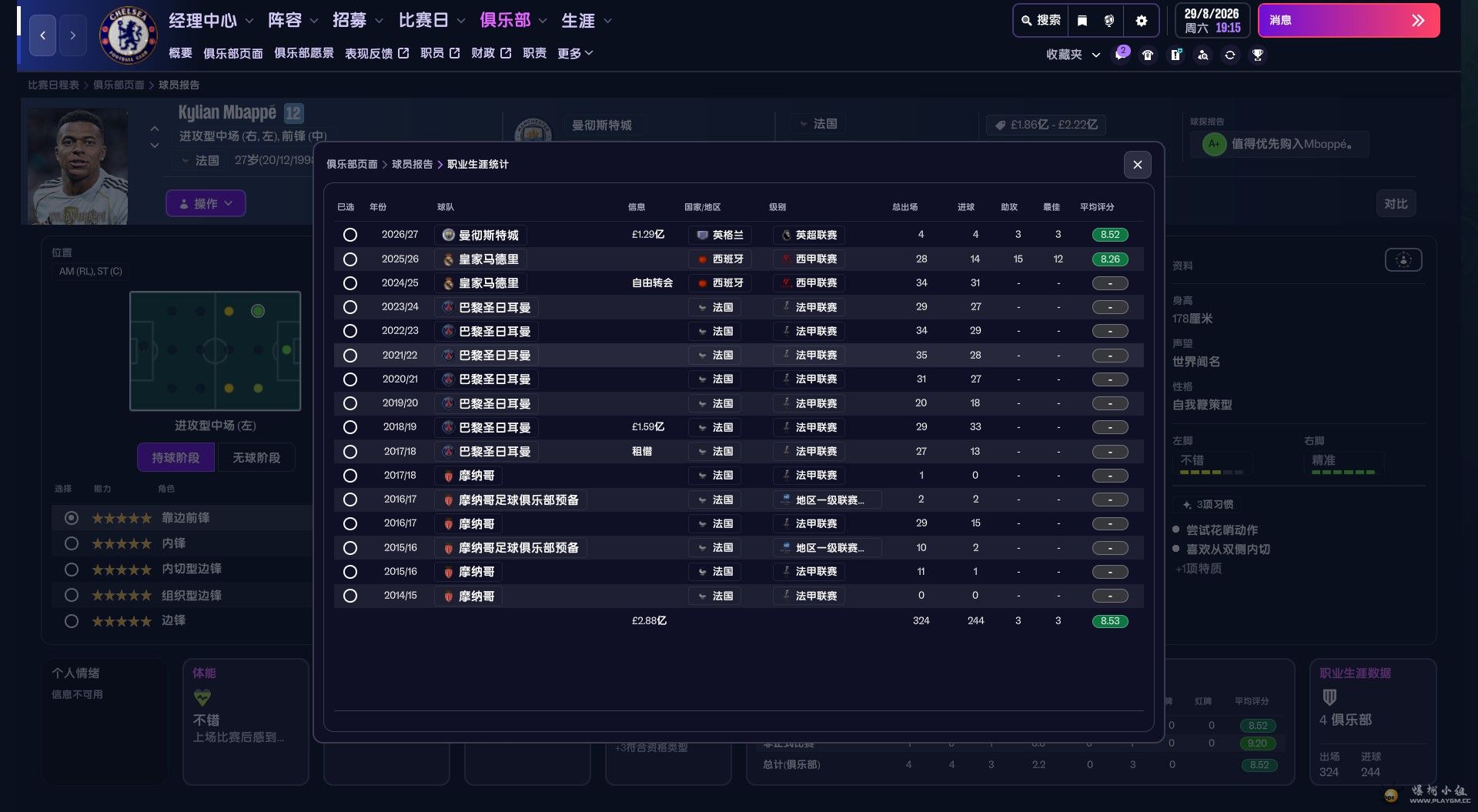Click the shirt icon in favorites bar
This screenshot has width=1478, height=812.
(1148, 55)
